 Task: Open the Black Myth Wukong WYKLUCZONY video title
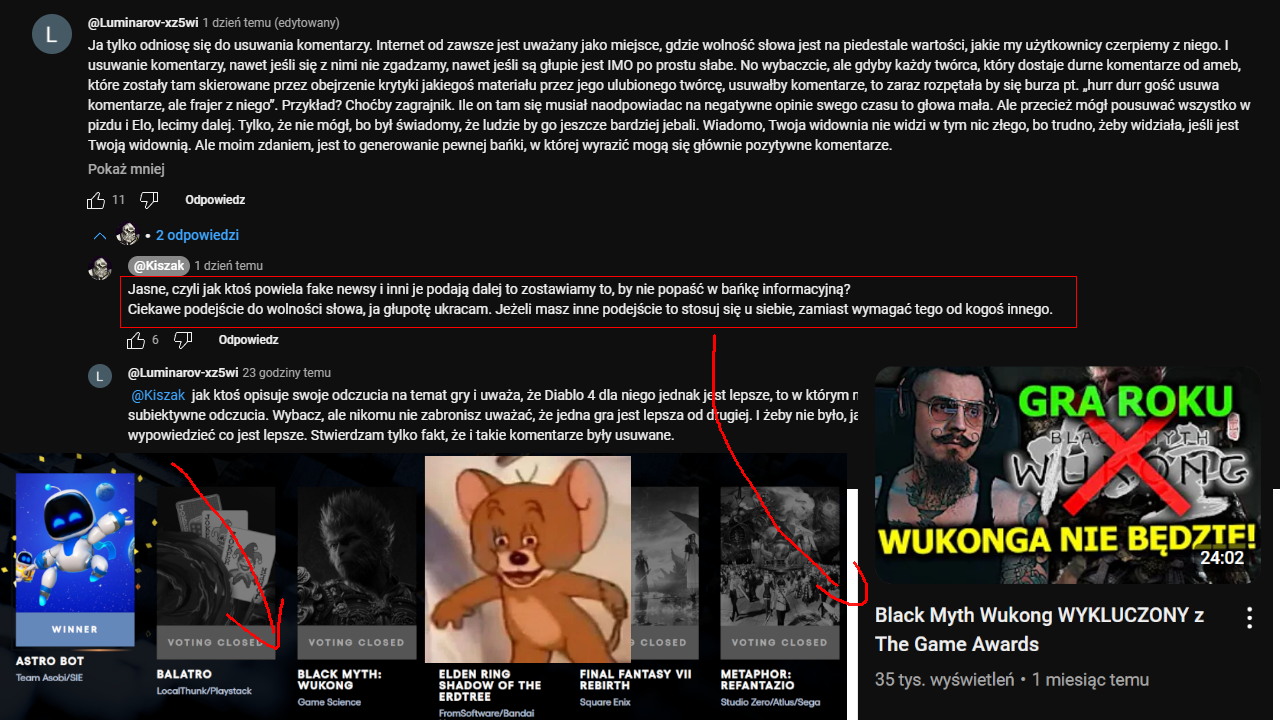(1039, 629)
